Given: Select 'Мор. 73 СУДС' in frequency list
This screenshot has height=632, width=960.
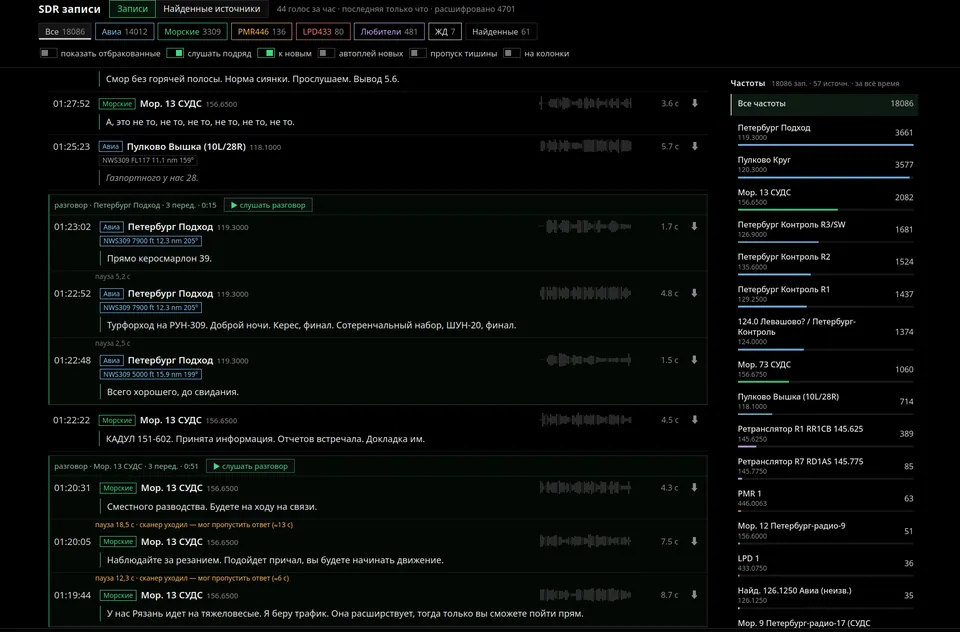Looking at the screenshot, I should [x=825, y=369].
